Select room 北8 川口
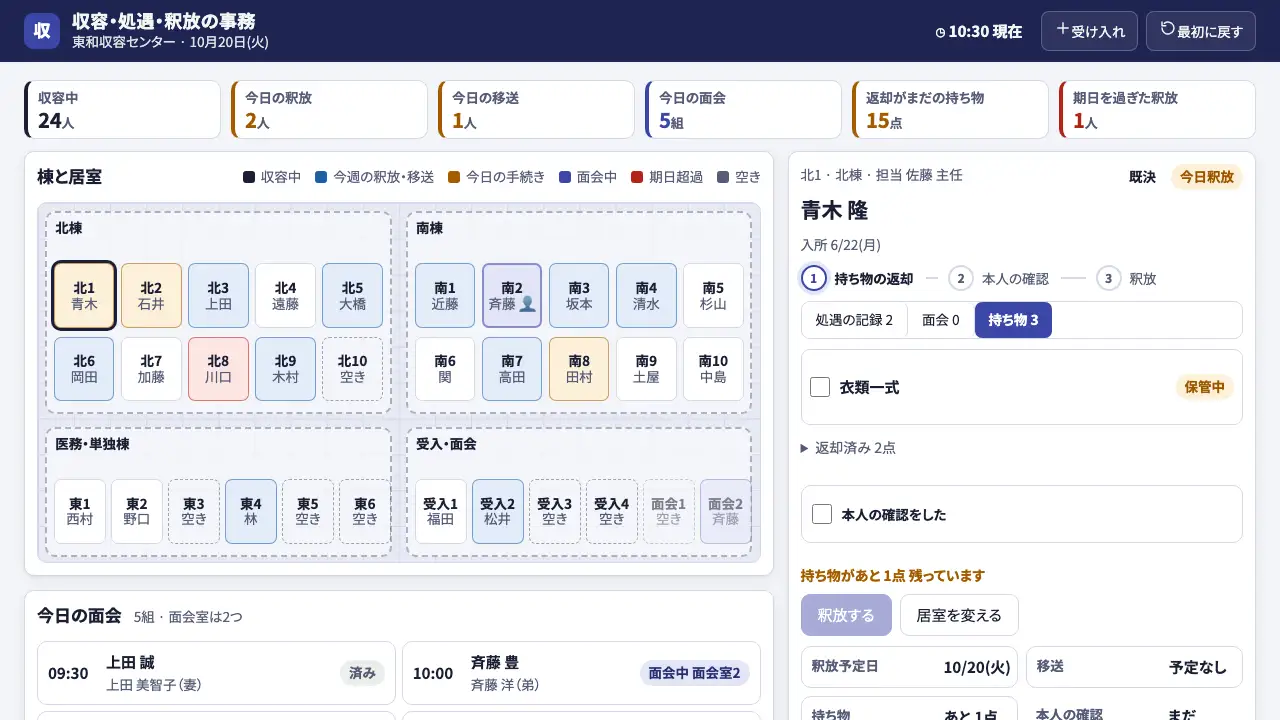Image resolution: width=1280 pixels, height=720 pixels. pyautogui.click(x=218, y=369)
